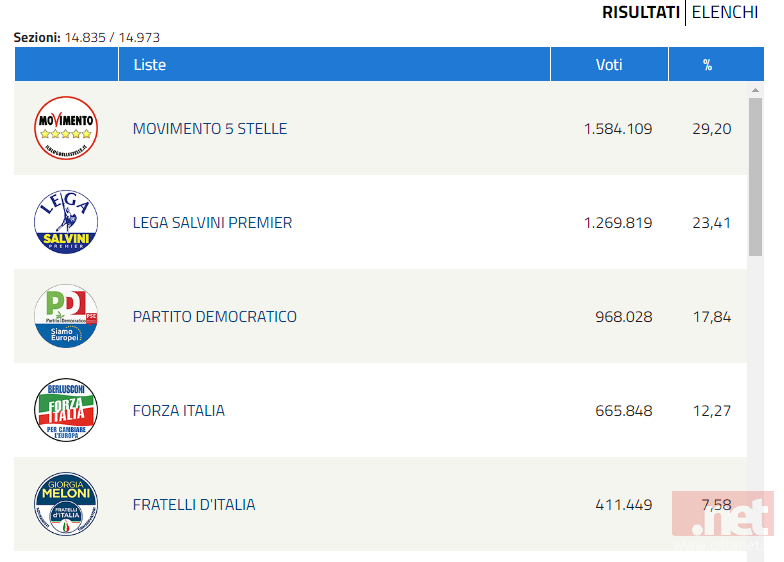The width and height of the screenshot is (784, 562).
Task: Click the Movimento 5 Stelle party logo
Action: (66, 128)
